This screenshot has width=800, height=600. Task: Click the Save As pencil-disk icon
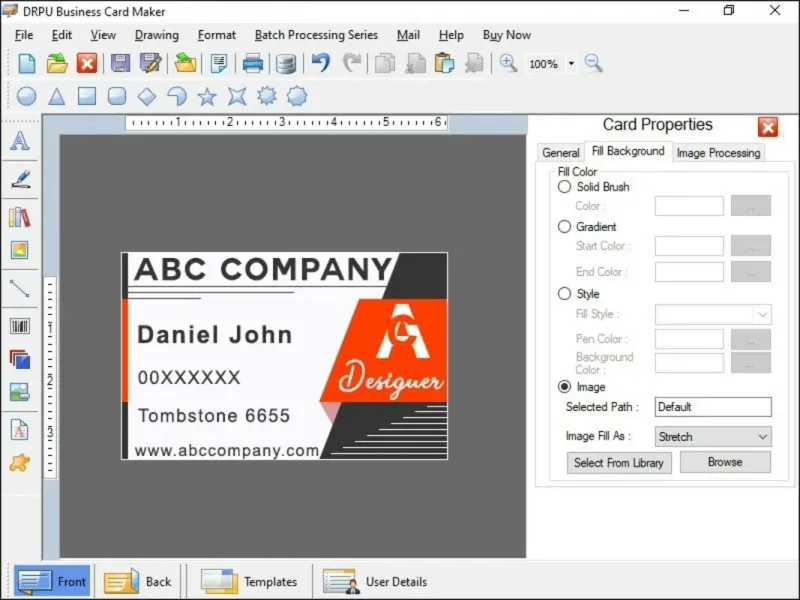coord(151,64)
